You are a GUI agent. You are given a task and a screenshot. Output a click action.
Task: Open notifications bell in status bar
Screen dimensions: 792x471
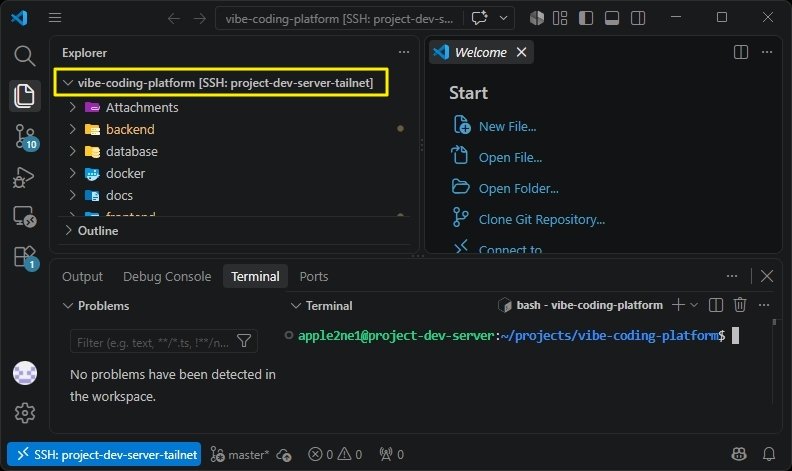click(x=769, y=454)
